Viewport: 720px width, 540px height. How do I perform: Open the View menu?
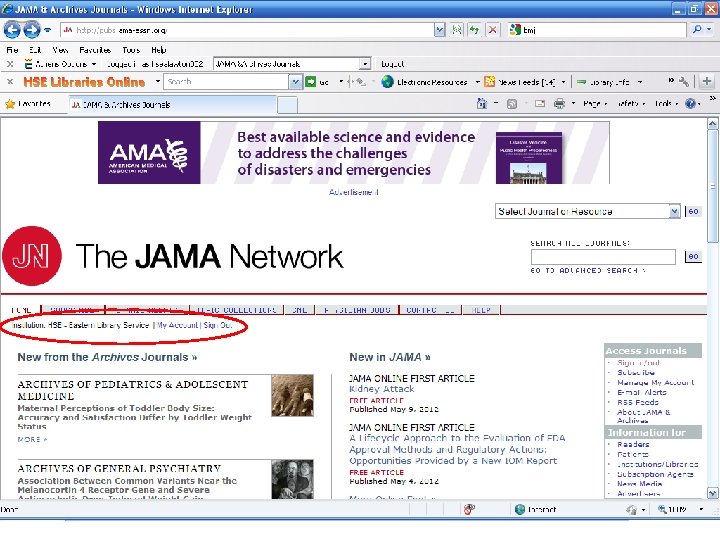coord(60,50)
